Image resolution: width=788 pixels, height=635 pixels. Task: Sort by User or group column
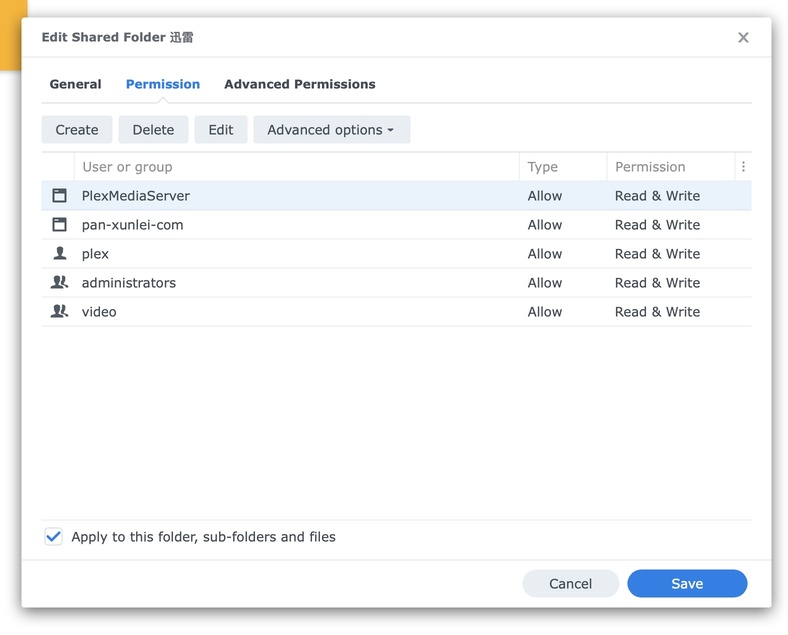point(127,167)
